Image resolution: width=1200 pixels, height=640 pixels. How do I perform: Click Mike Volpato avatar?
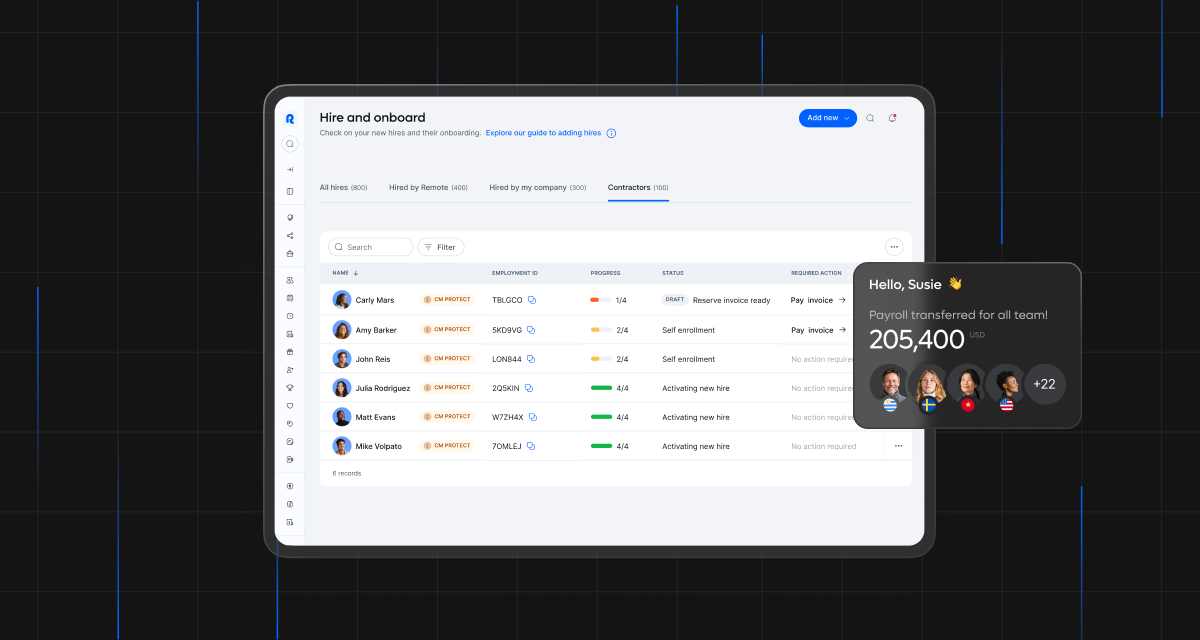coord(342,446)
